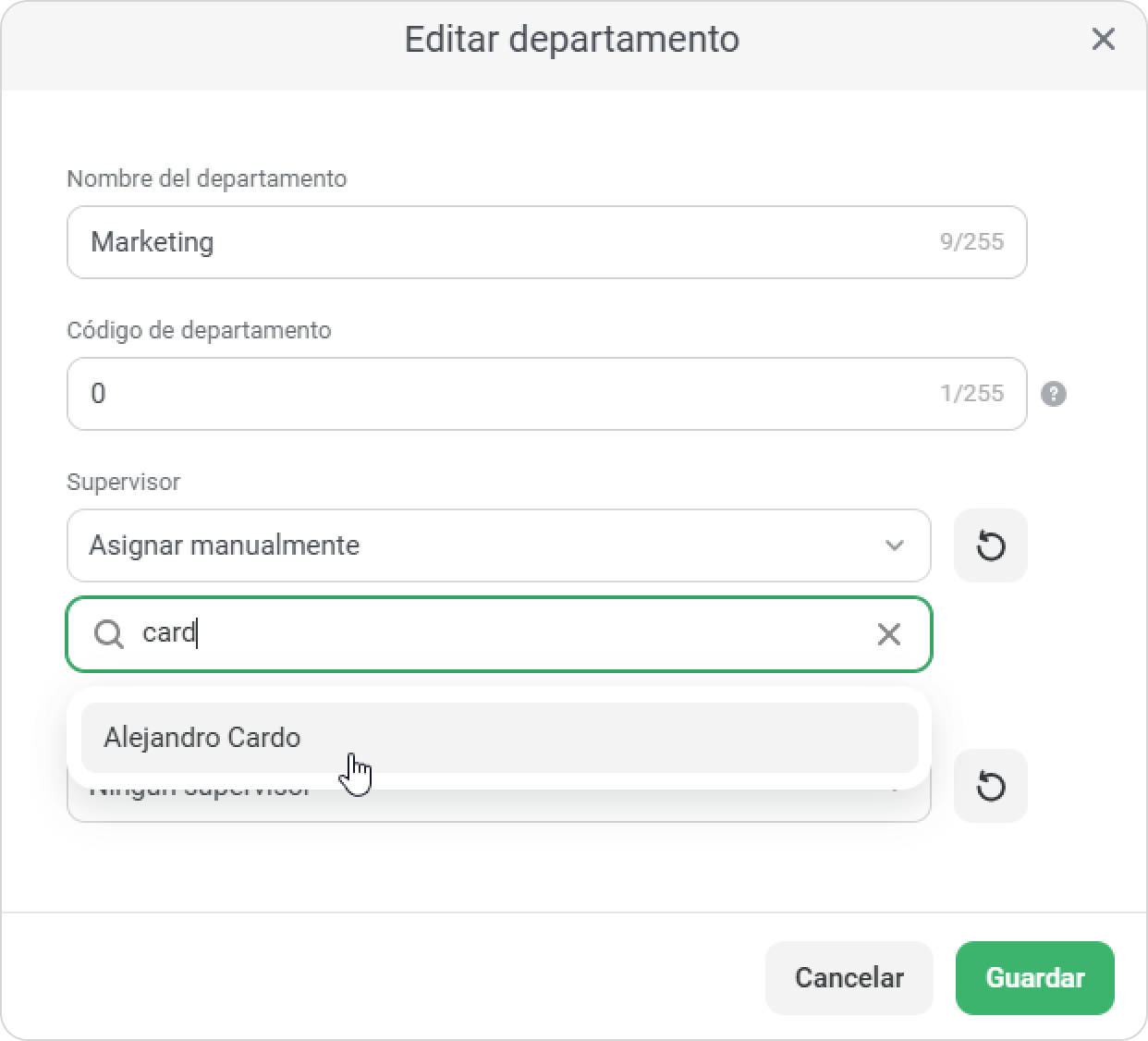Image resolution: width=1148 pixels, height=1041 pixels.
Task: Click the "Supervisor" field label
Action: point(123,482)
